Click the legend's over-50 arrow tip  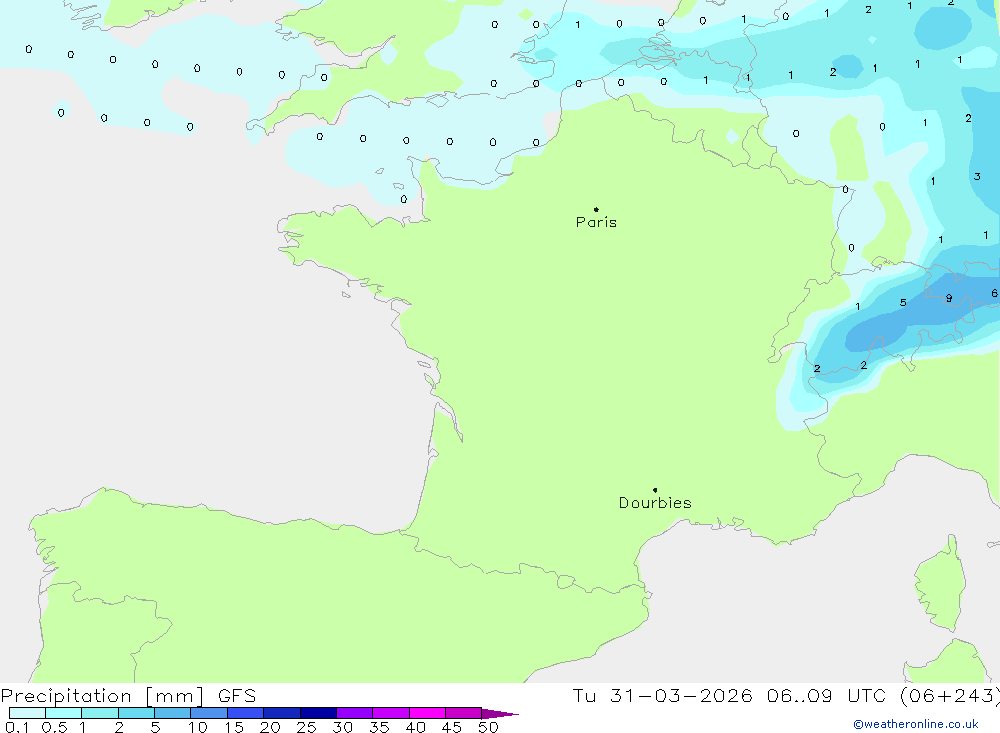[x=501, y=713]
